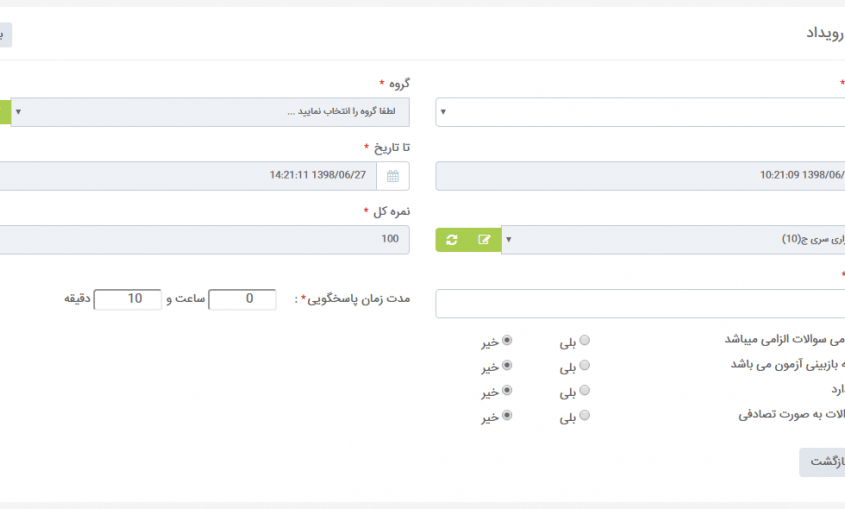This screenshot has width=845, height=509.
Task: Select بلی for صورت تصادفی option
Action: click(585, 415)
